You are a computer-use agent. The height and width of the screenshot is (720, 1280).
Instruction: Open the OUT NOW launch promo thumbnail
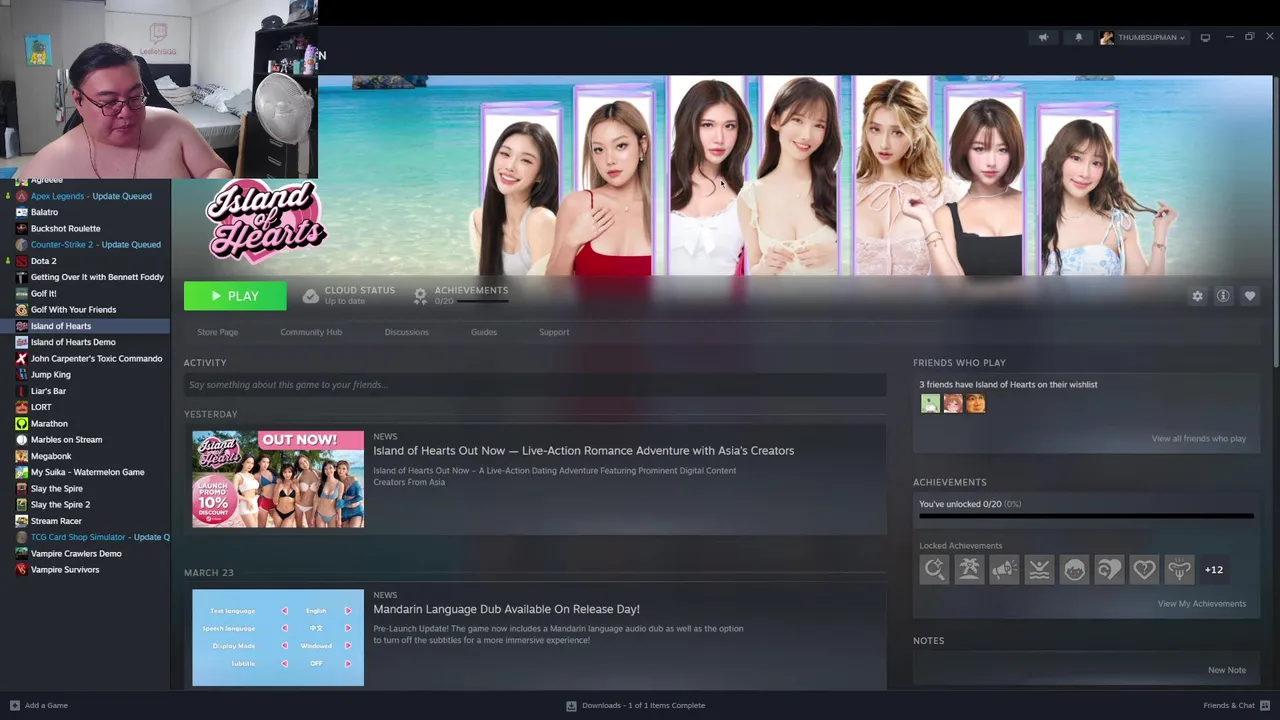coord(278,479)
